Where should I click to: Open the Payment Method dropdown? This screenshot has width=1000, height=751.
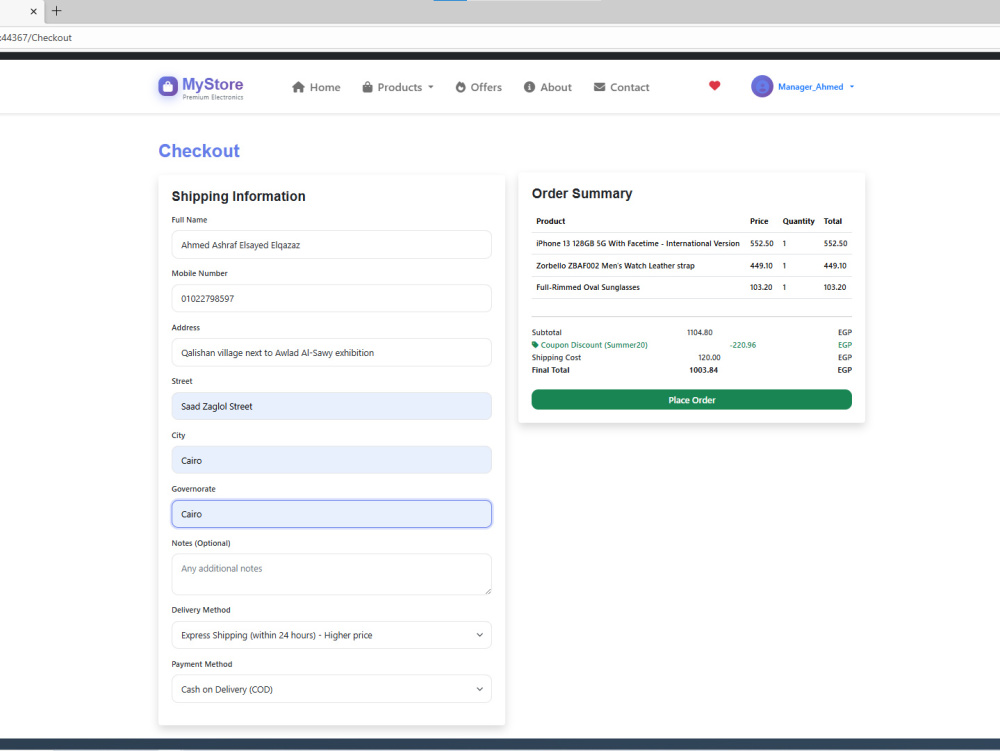click(x=332, y=689)
